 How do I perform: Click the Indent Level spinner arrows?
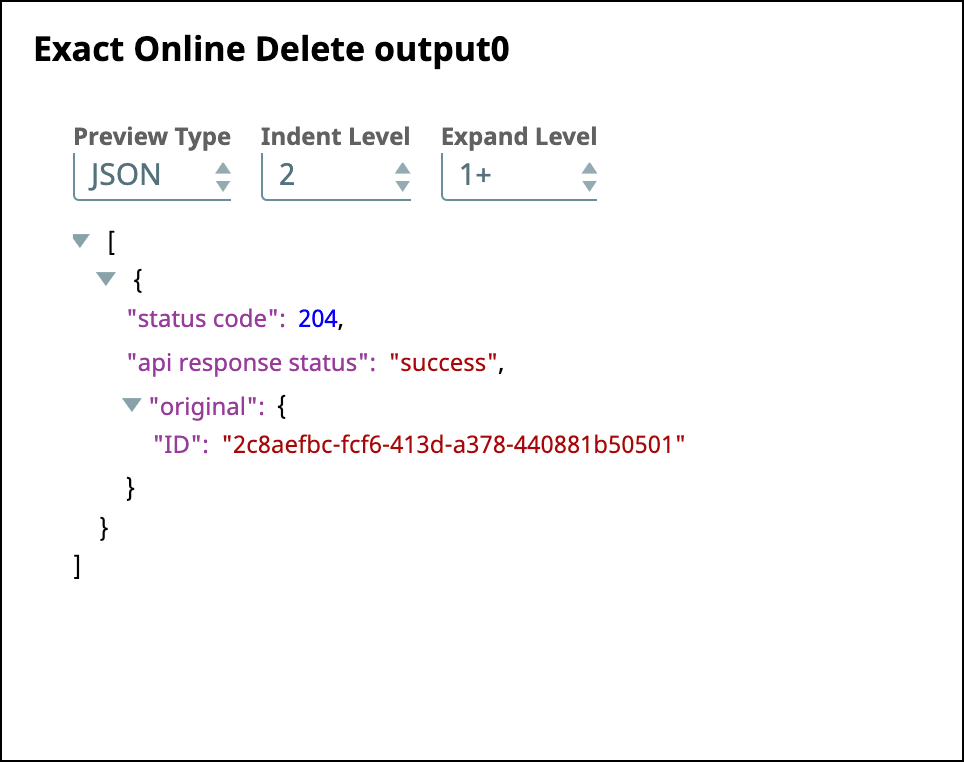tap(403, 177)
